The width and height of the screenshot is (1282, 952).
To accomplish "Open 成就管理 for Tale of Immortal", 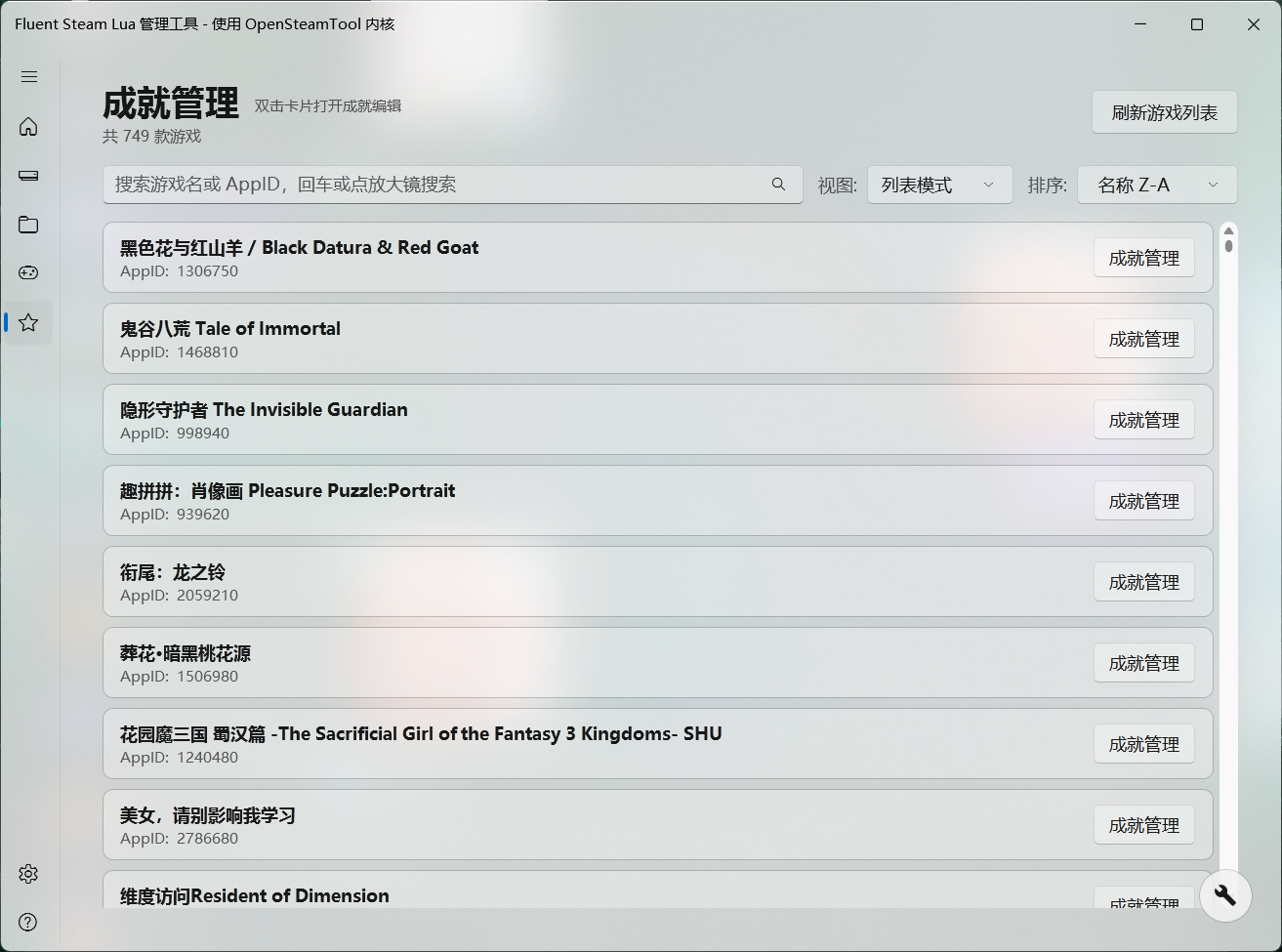I will click(1143, 339).
